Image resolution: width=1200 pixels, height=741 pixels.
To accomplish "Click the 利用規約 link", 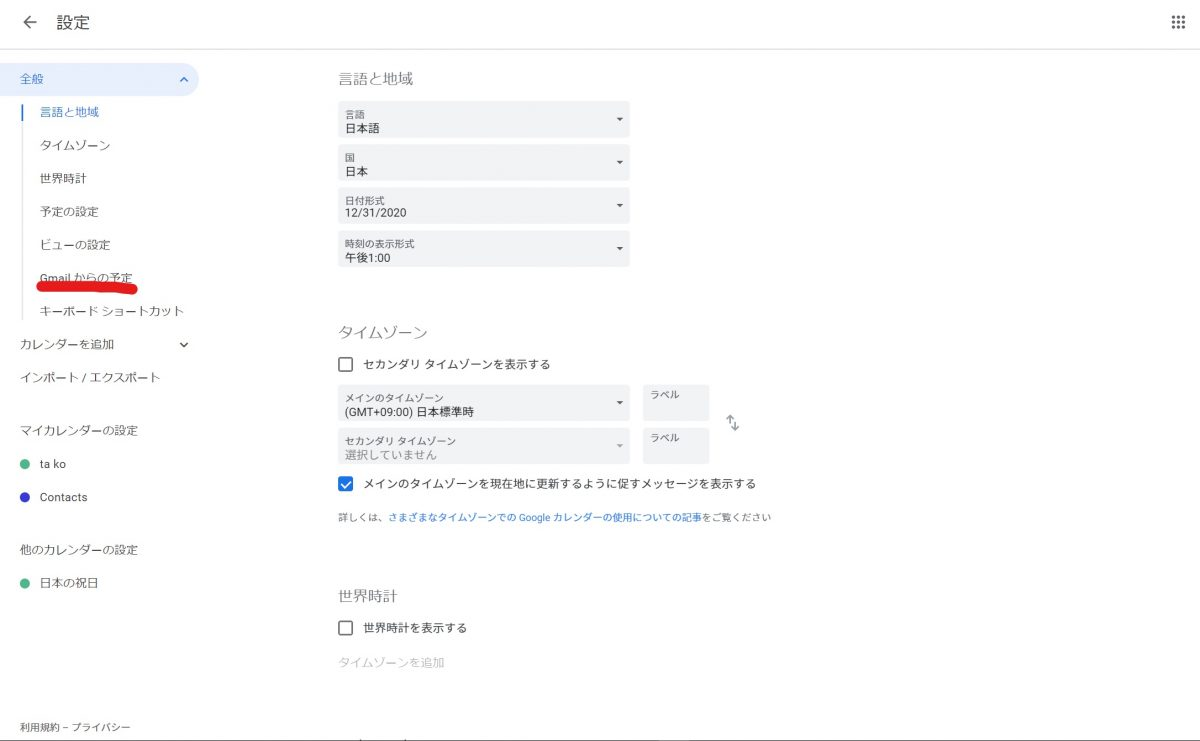I will 41,727.
